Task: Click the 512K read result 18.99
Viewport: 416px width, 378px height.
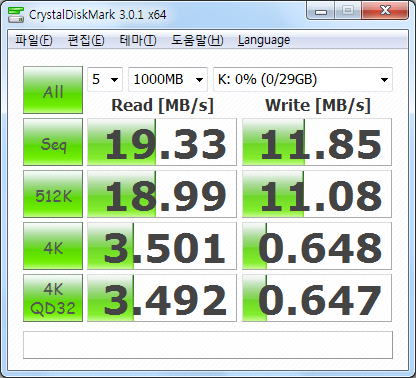Action: click(162, 194)
